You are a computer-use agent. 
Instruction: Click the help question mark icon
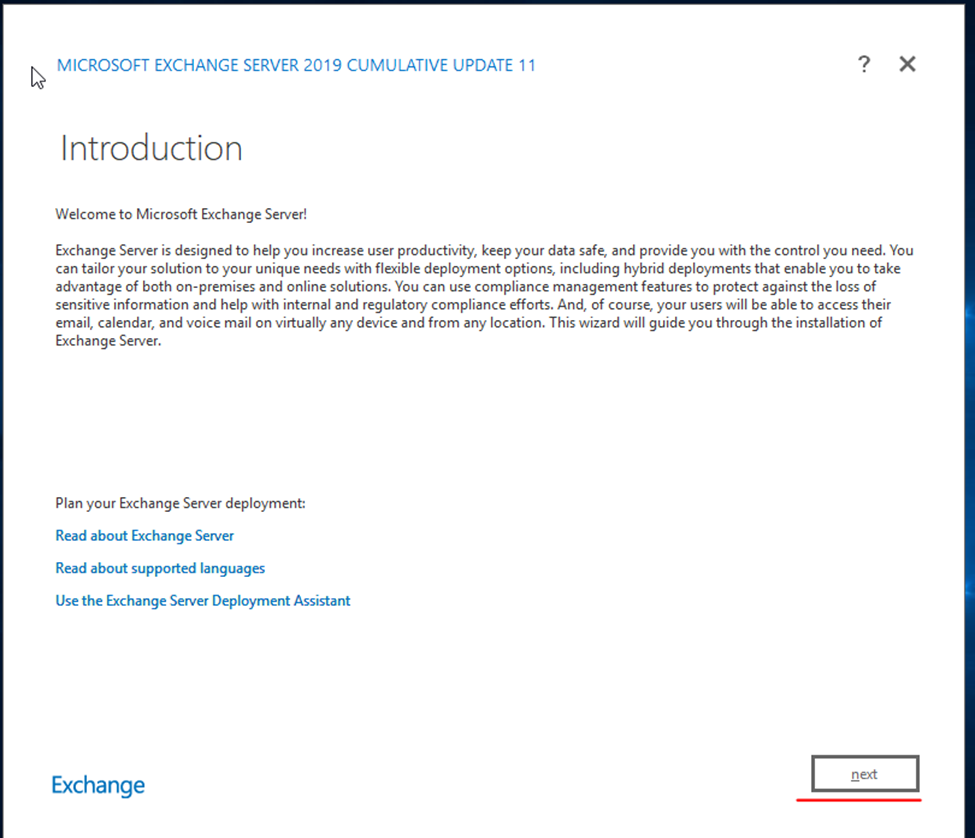click(x=864, y=65)
